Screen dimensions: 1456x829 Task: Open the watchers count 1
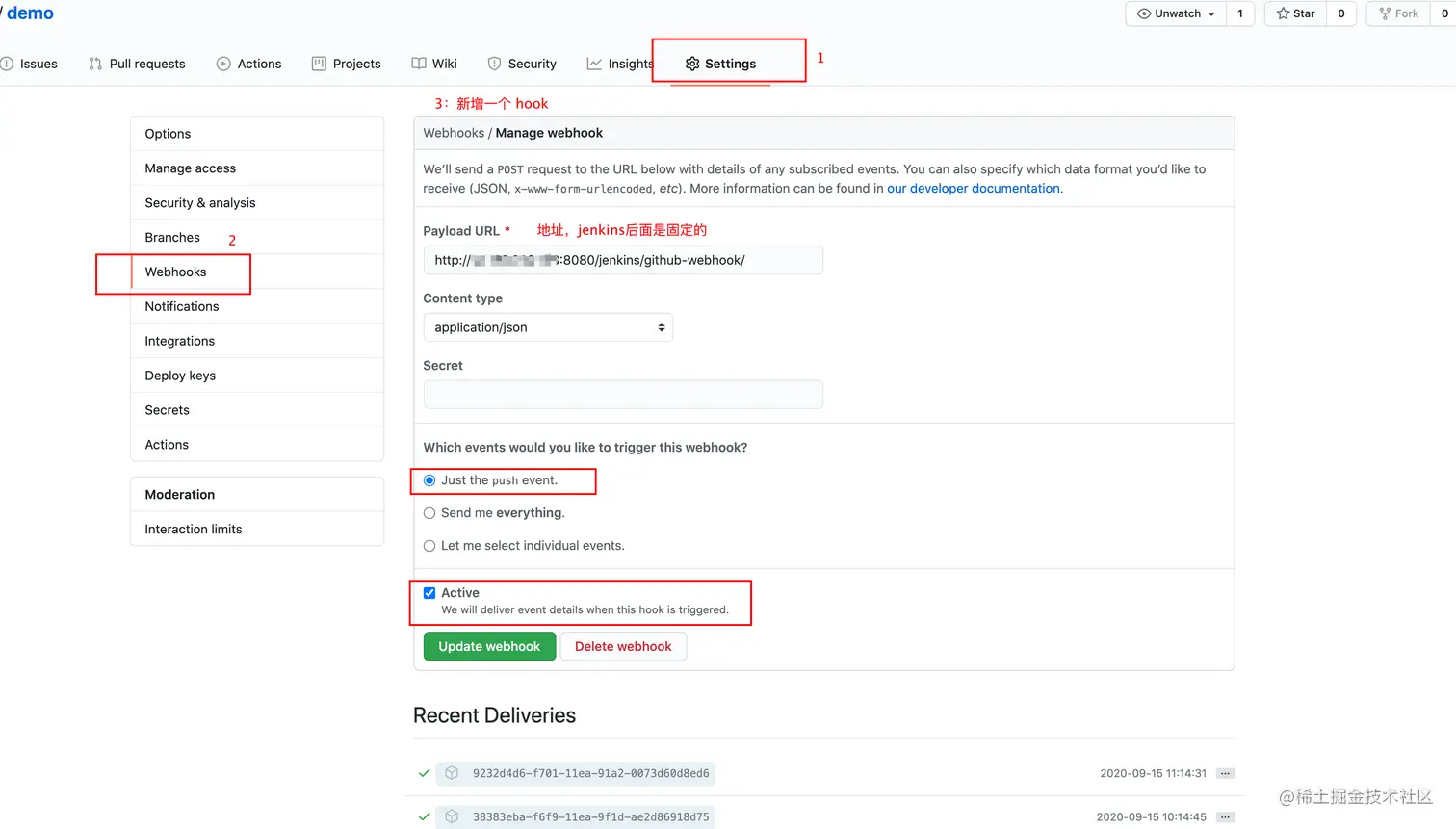1240,13
